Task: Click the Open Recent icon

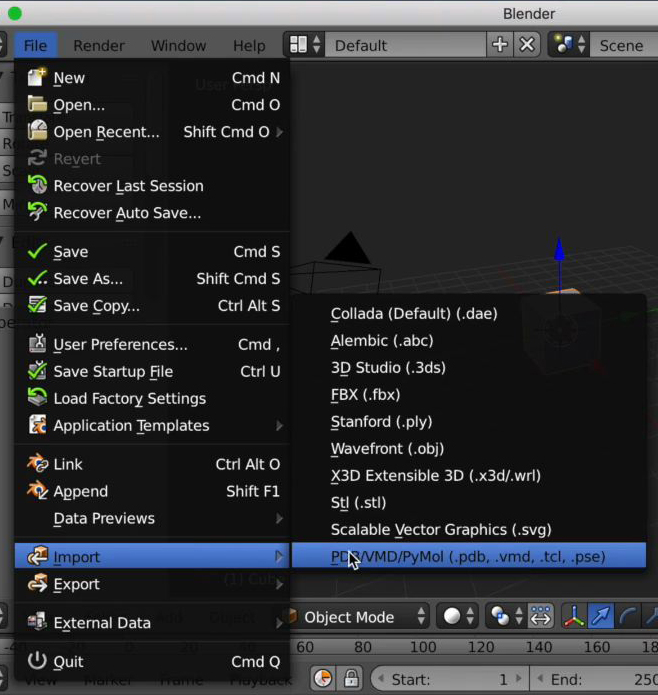Action: 37,132
